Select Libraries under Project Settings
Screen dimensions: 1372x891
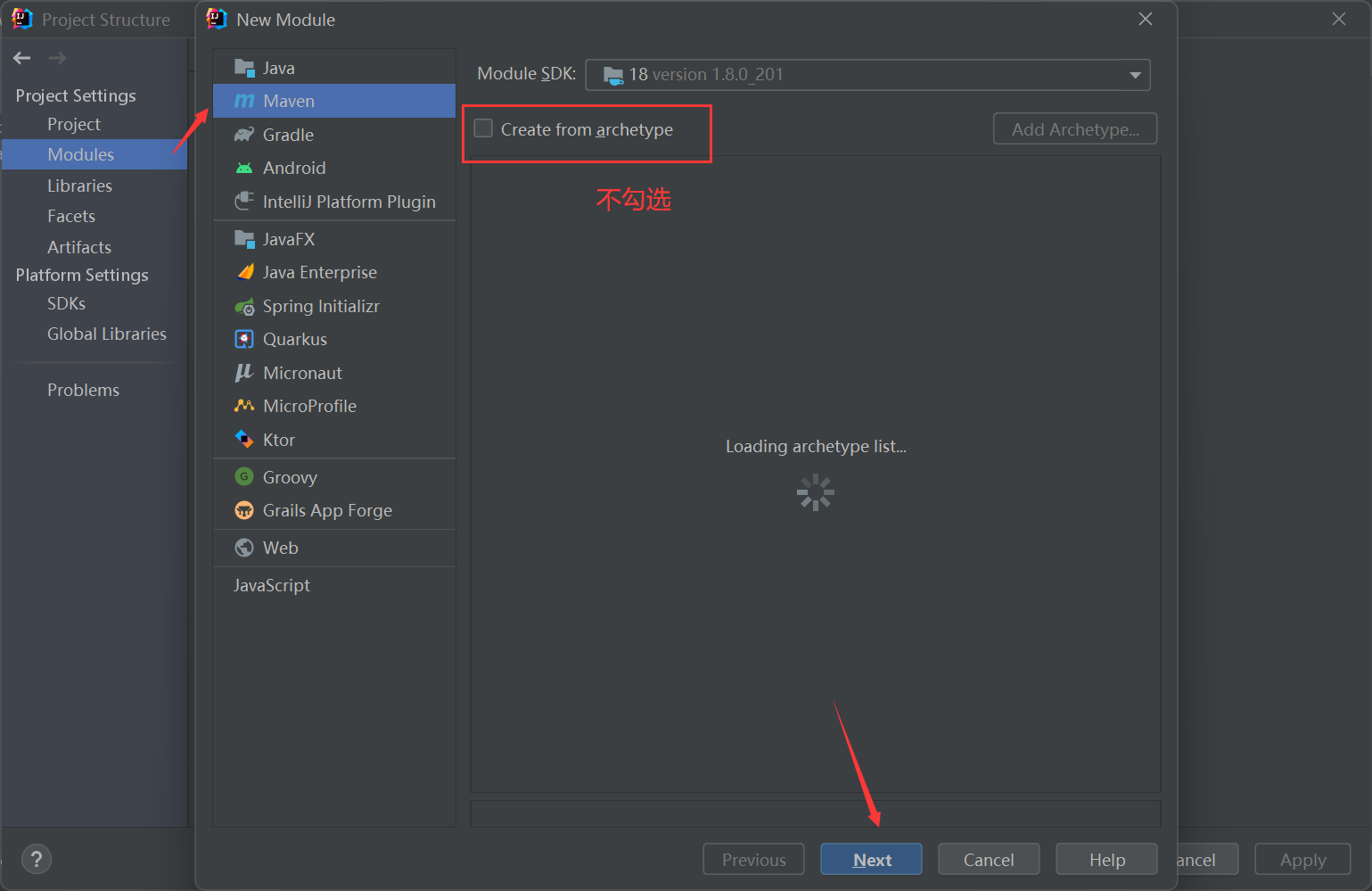[79, 185]
